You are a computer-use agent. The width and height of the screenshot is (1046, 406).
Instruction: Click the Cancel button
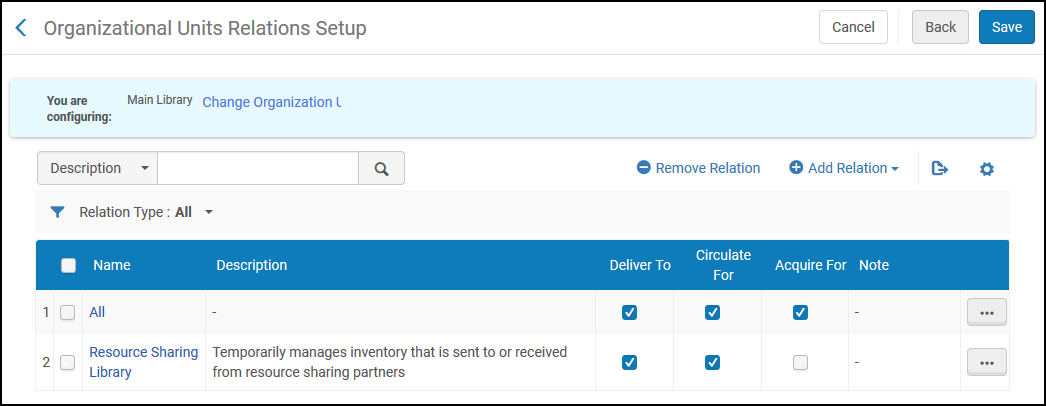pos(853,27)
